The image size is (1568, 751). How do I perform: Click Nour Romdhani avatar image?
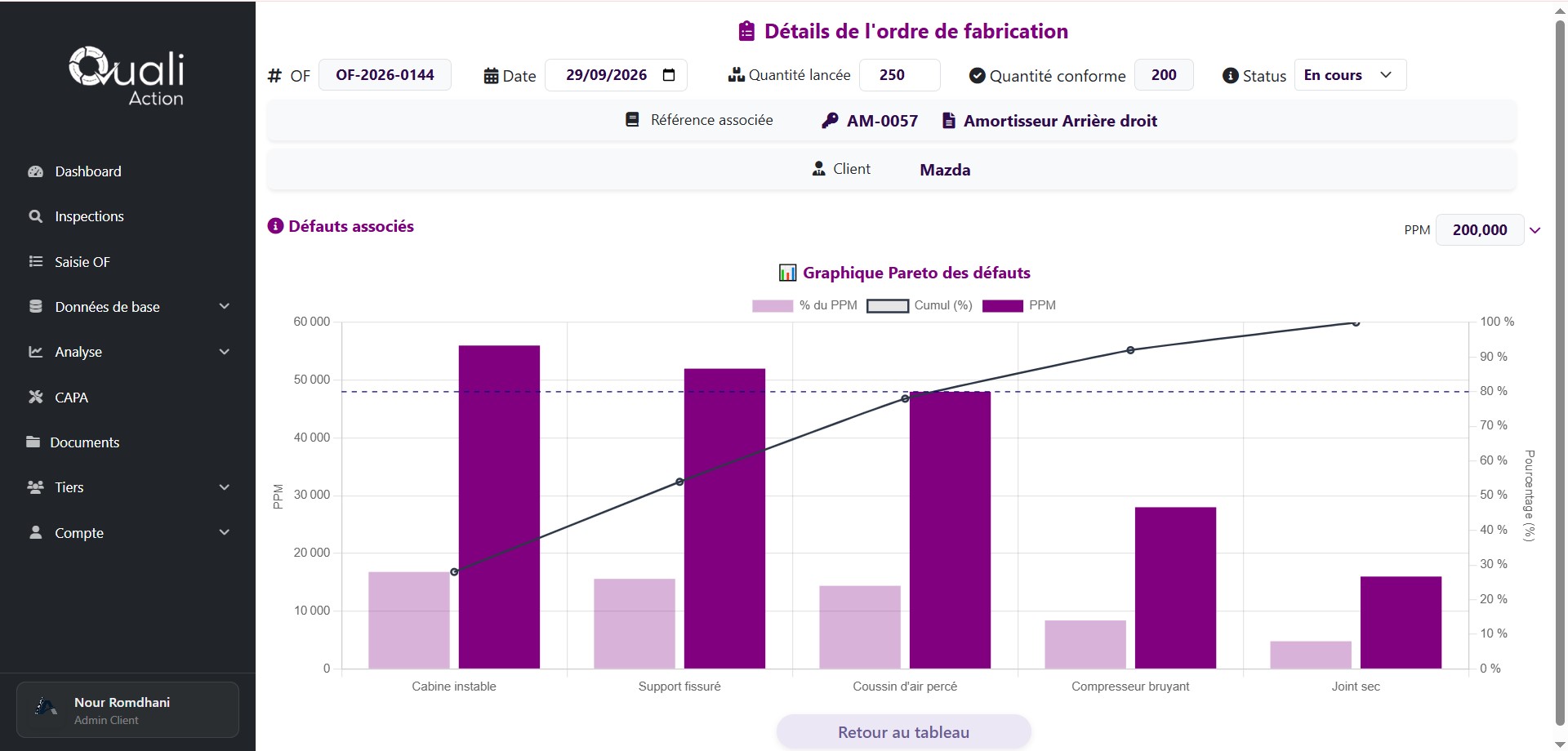tap(47, 709)
